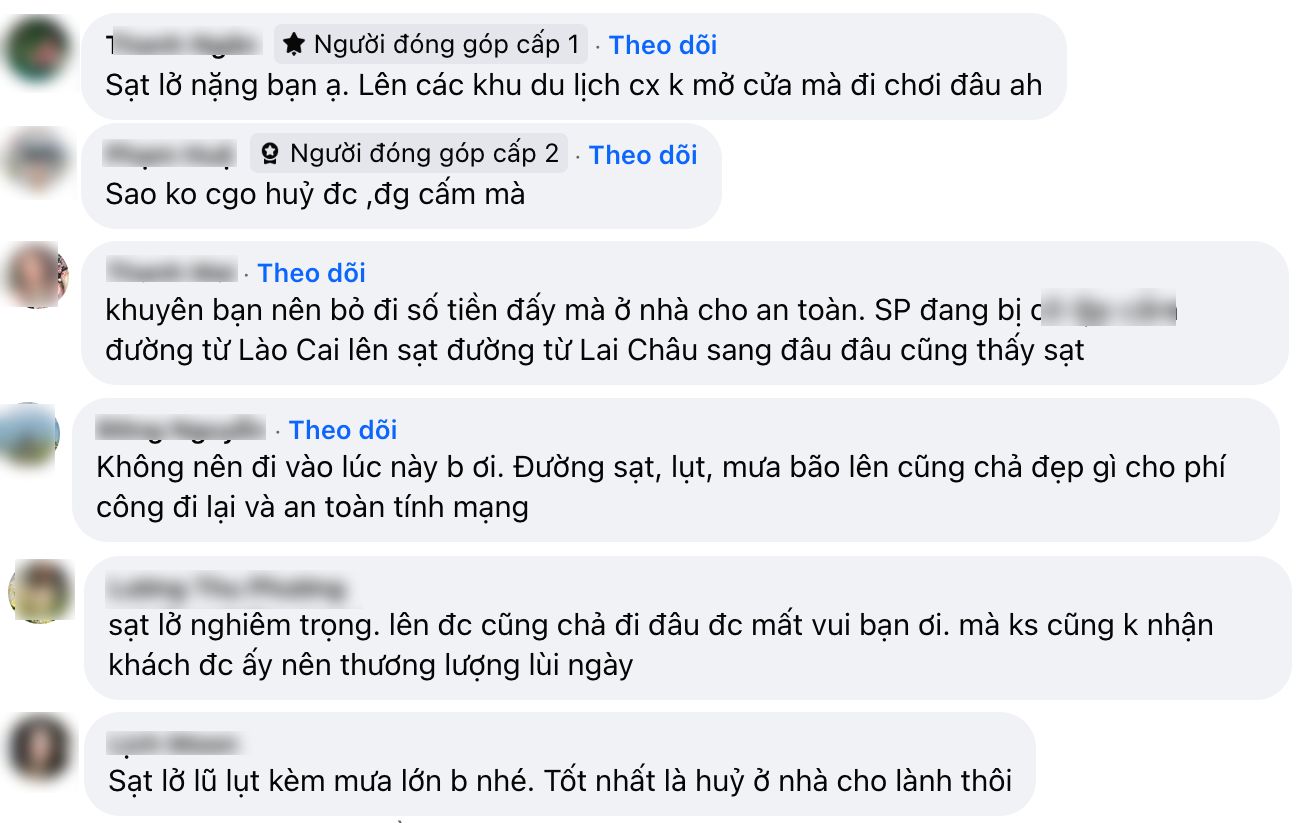Click avatar beside "Không nên đi vào lúc này" comment
The height and width of the screenshot is (823, 1305).
(x=30, y=434)
